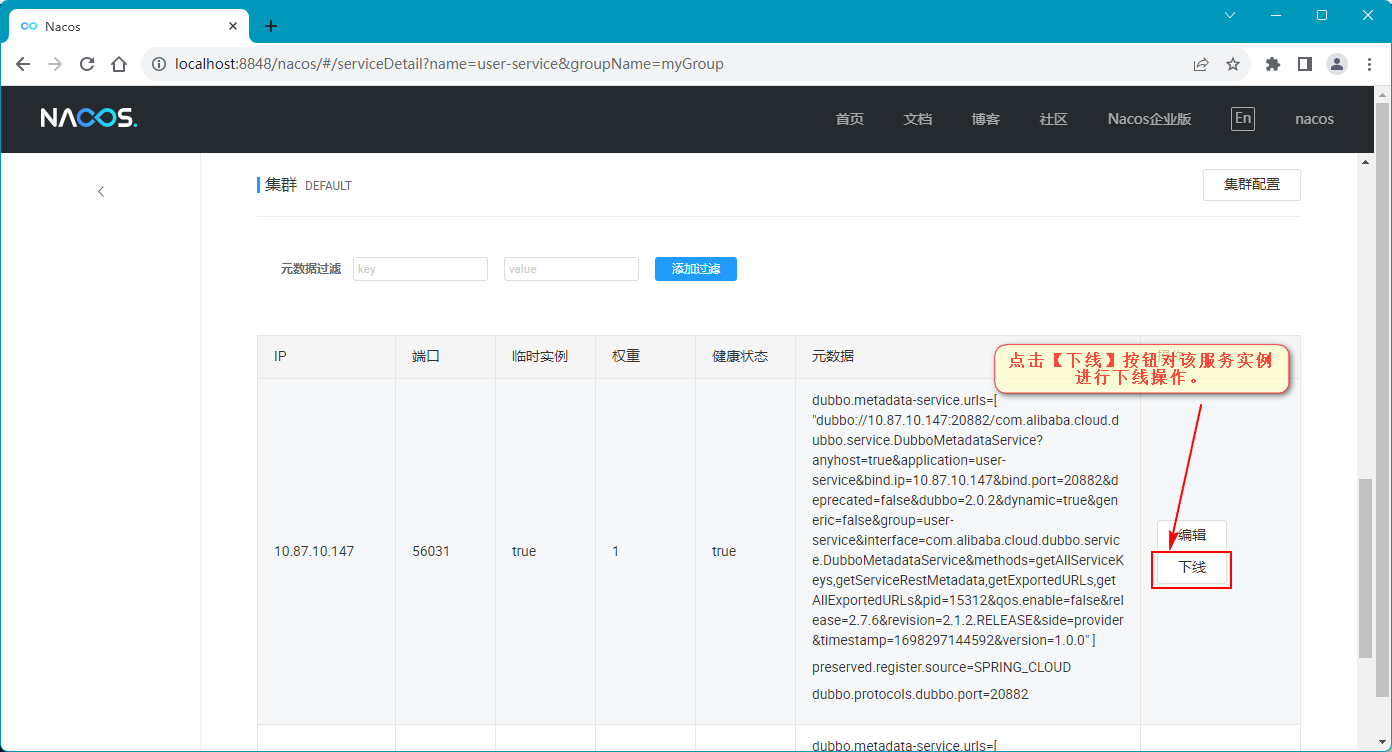Click 下线 for instance 10.87.10.147
The width and height of the screenshot is (1392, 752).
(x=1192, y=568)
